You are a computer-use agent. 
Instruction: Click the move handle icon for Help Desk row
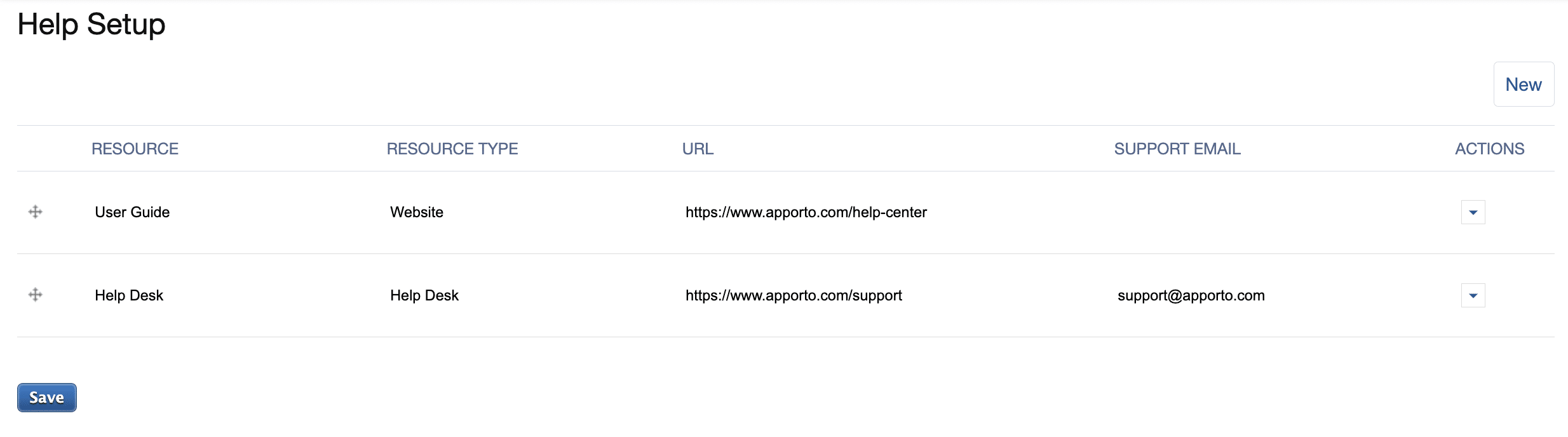(36, 295)
